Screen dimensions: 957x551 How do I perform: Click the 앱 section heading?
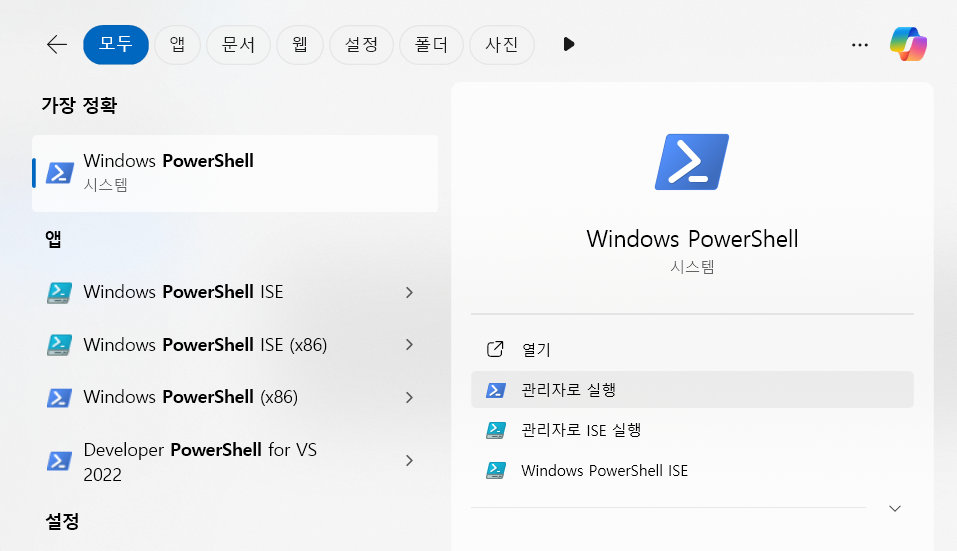point(53,239)
